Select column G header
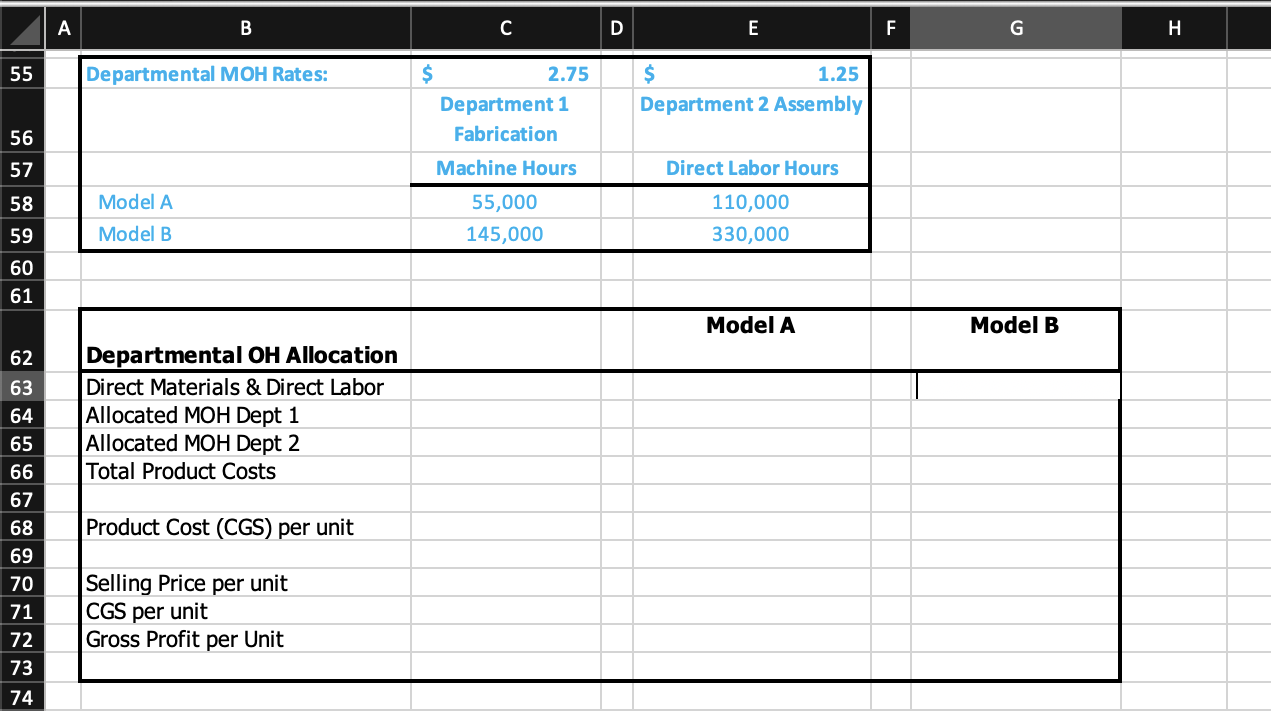The width and height of the screenshot is (1271, 711). 1016,30
